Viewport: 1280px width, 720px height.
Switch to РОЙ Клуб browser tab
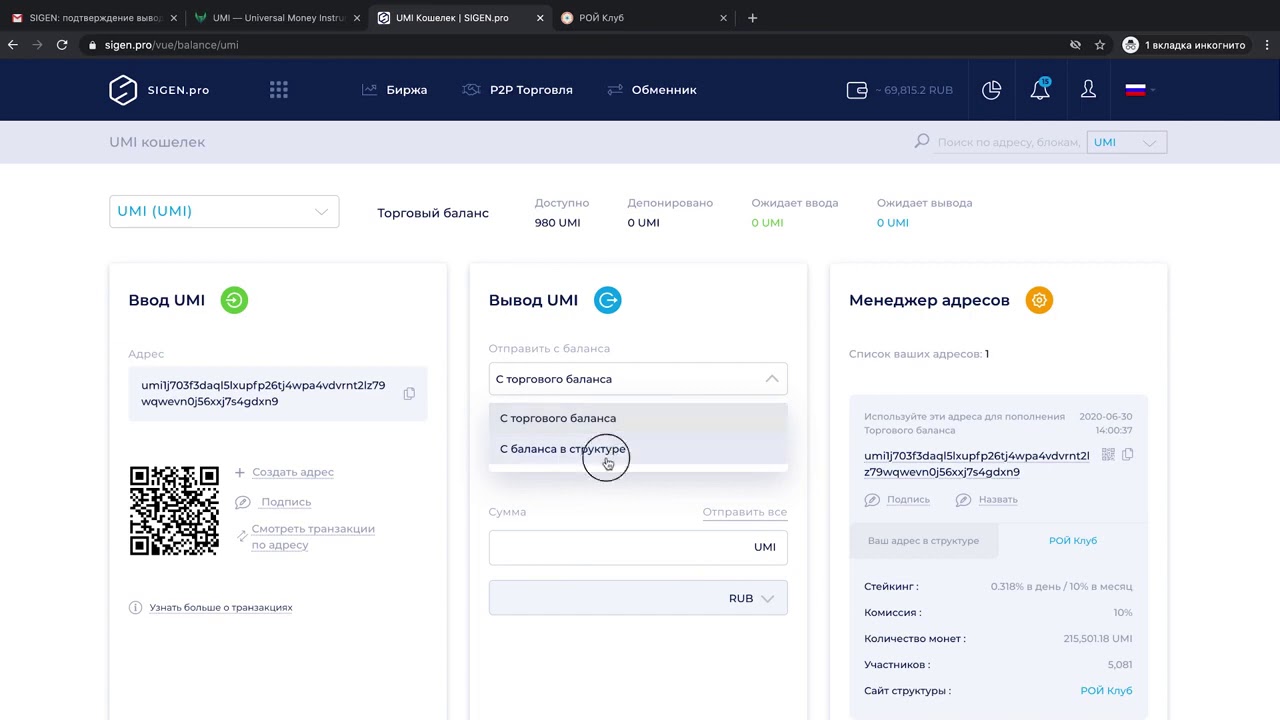tap(642, 18)
